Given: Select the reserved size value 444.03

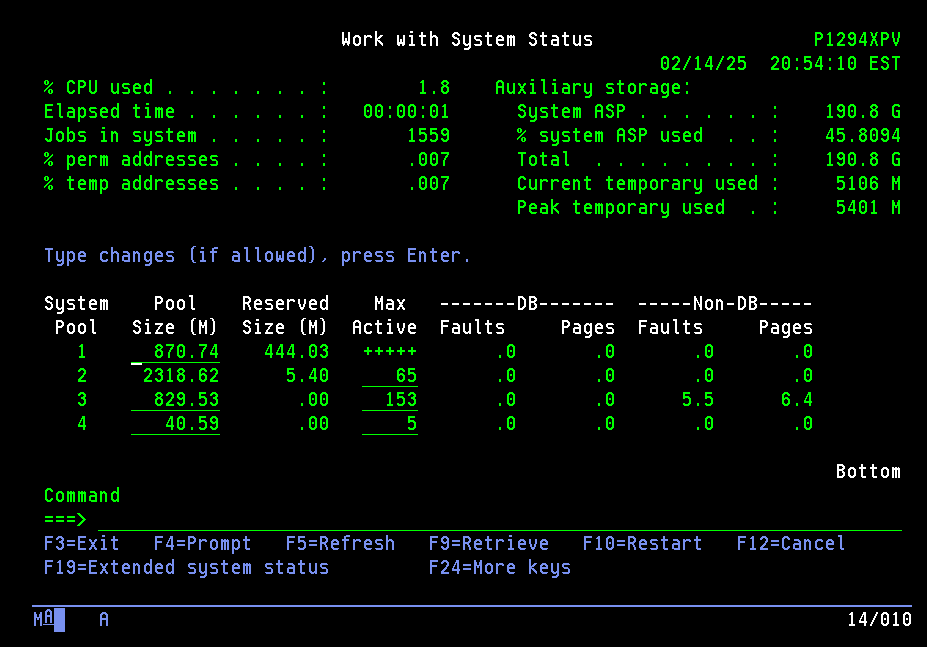Looking at the screenshot, I should [x=296, y=352].
